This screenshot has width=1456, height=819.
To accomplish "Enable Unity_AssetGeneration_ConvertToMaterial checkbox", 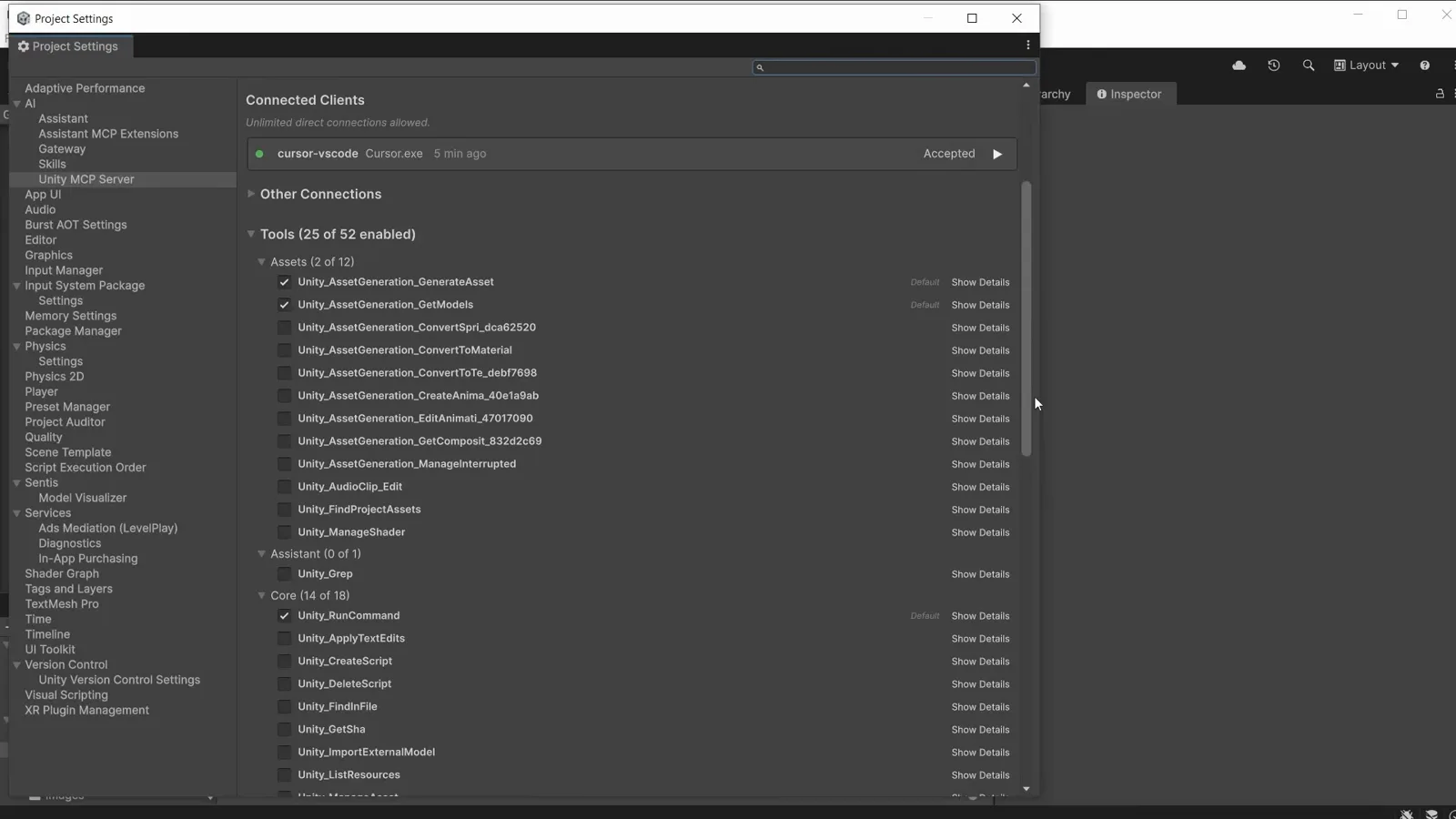I will click(284, 350).
